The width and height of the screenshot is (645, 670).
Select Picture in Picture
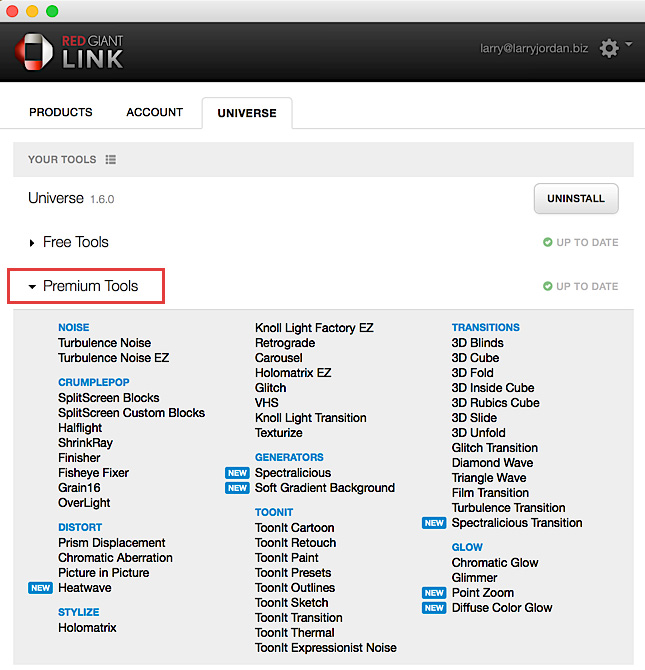point(104,573)
